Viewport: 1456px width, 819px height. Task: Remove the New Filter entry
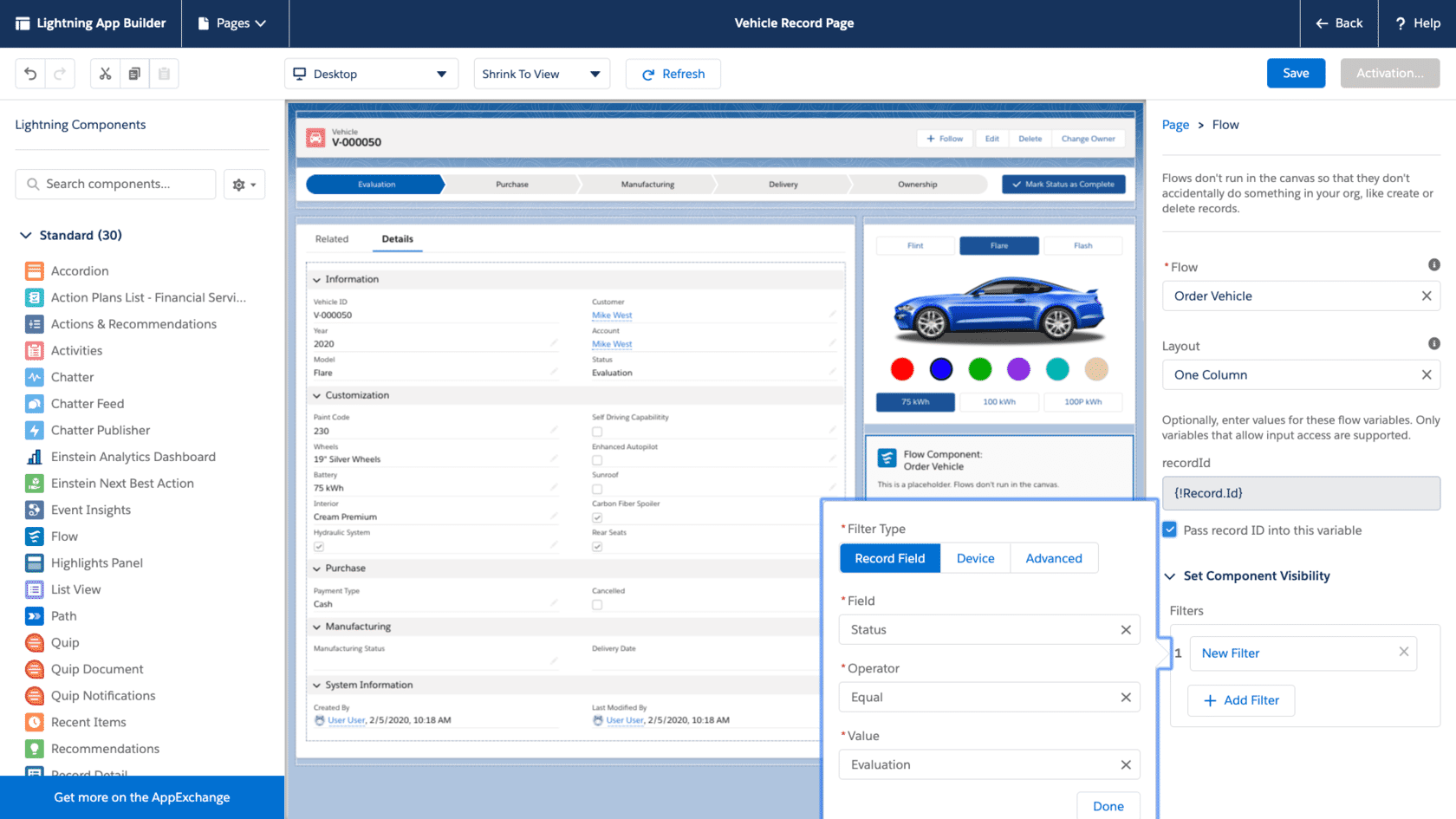tap(1403, 653)
